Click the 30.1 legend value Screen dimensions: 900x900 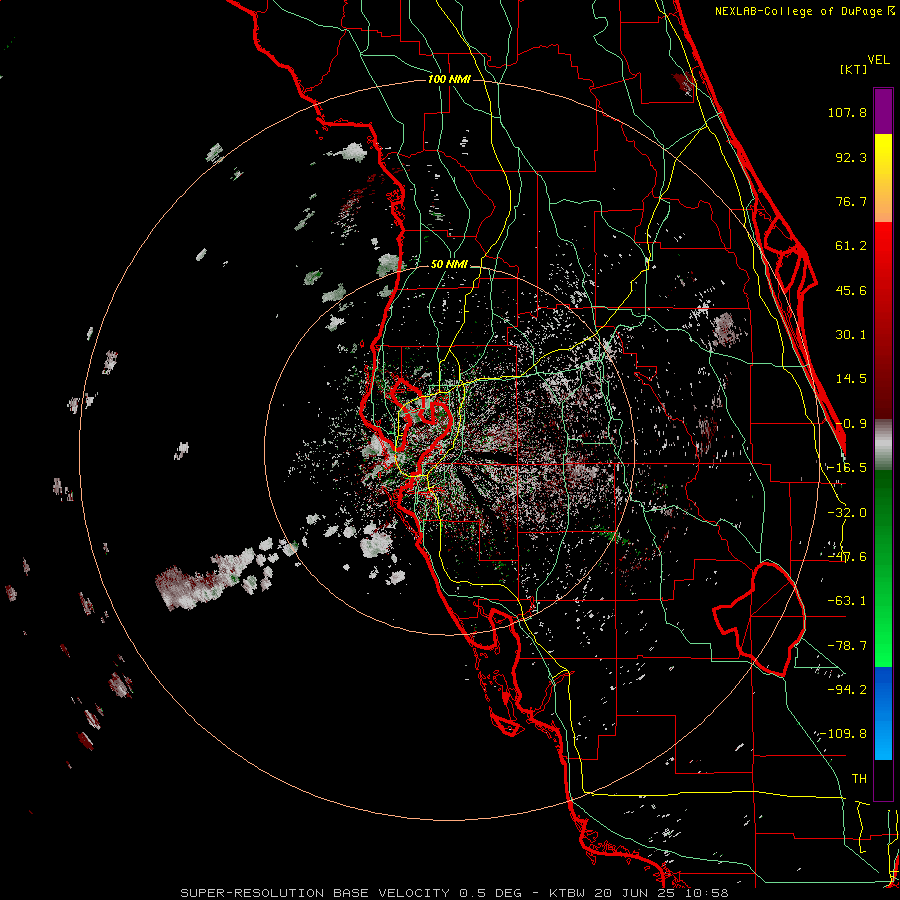[x=851, y=335]
